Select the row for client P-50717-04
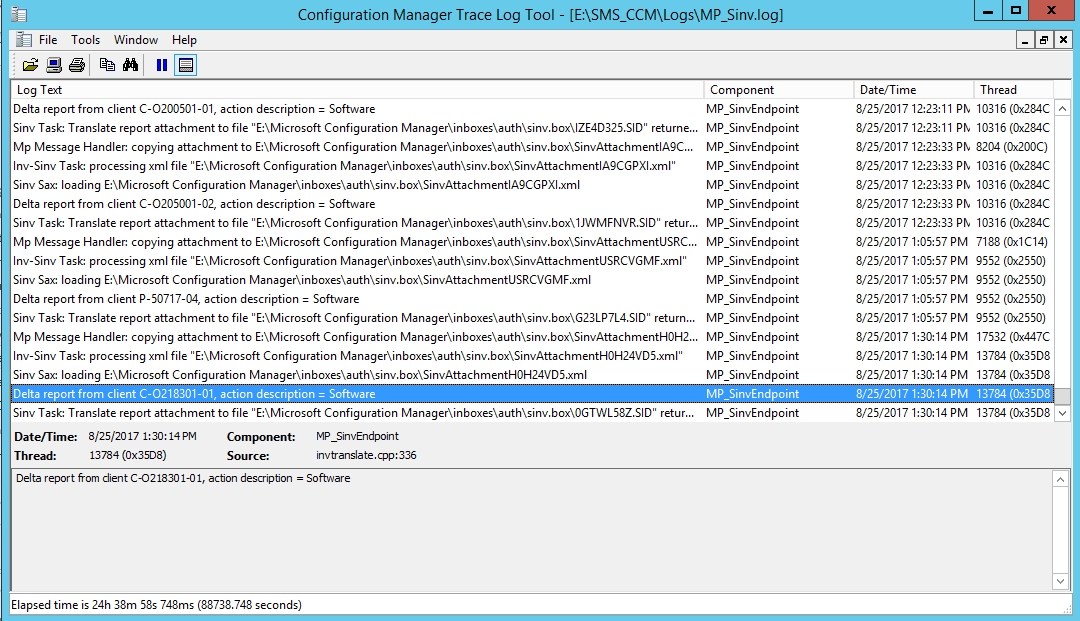 (x=300, y=298)
